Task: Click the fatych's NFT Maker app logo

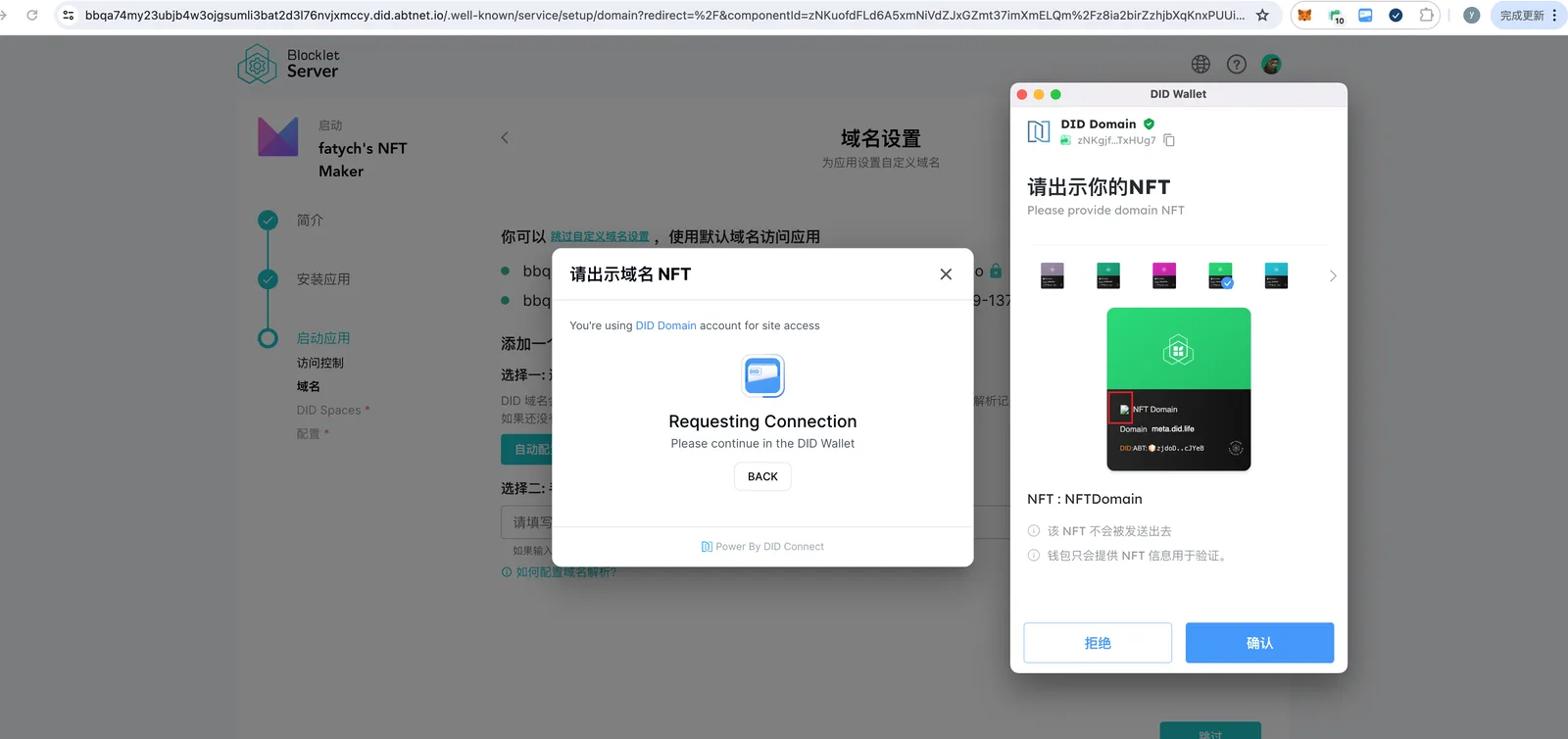Action: 278,137
